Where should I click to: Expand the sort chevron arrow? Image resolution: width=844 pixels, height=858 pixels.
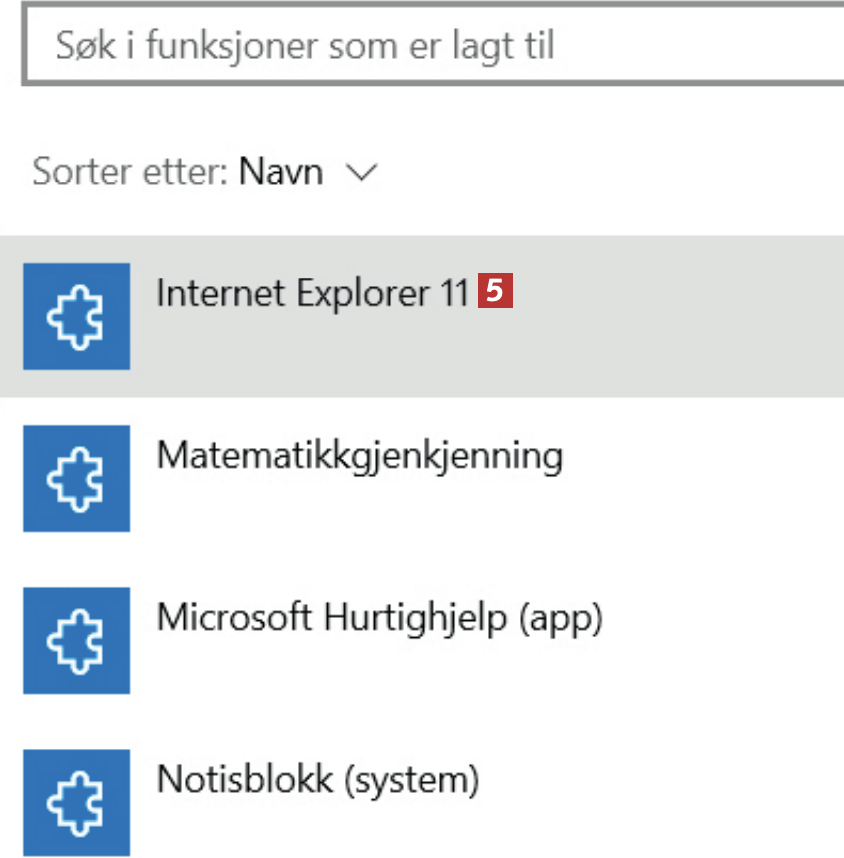click(360, 173)
